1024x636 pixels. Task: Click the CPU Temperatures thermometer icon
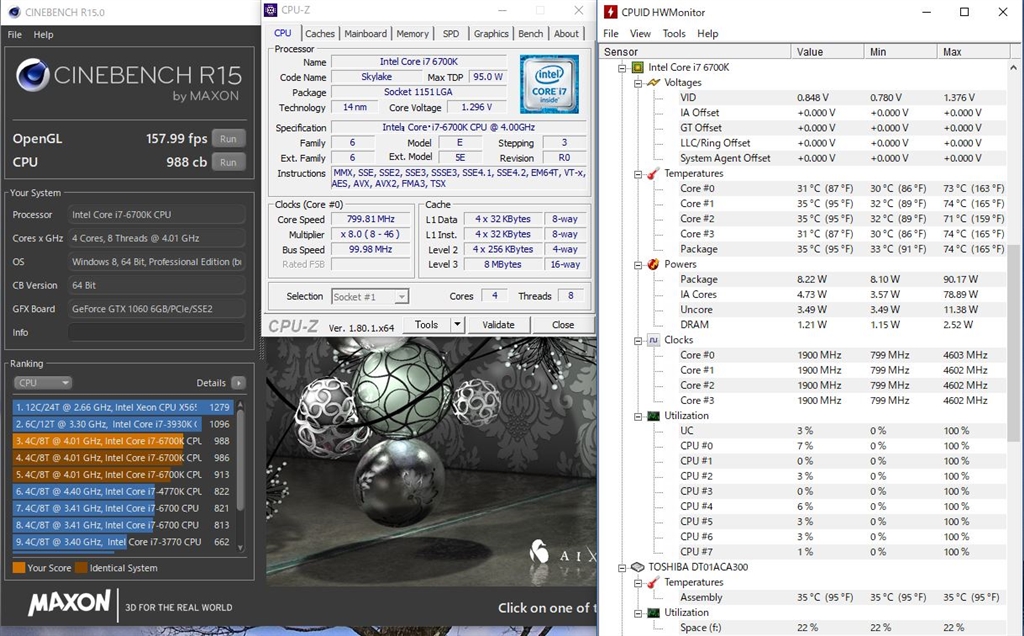pyautogui.click(x=653, y=173)
